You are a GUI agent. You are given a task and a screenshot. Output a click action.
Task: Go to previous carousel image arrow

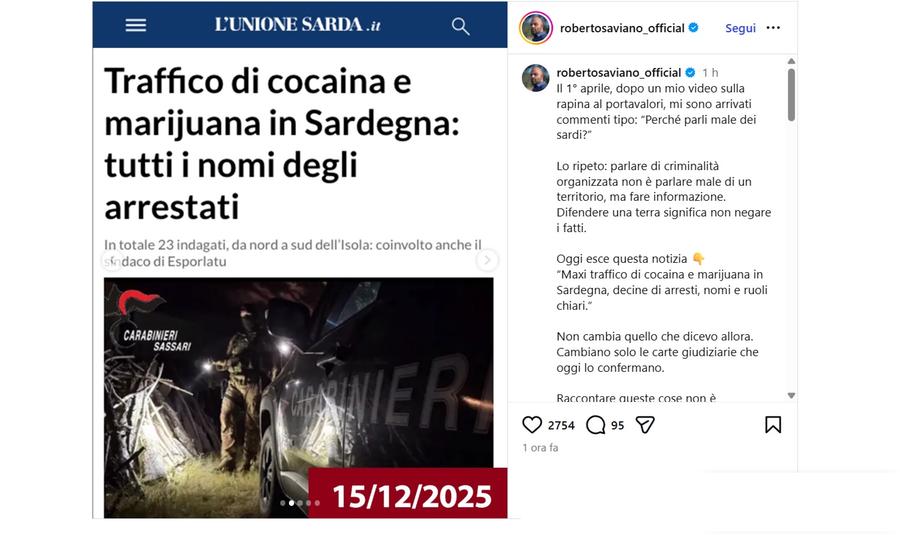tap(112, 260)
